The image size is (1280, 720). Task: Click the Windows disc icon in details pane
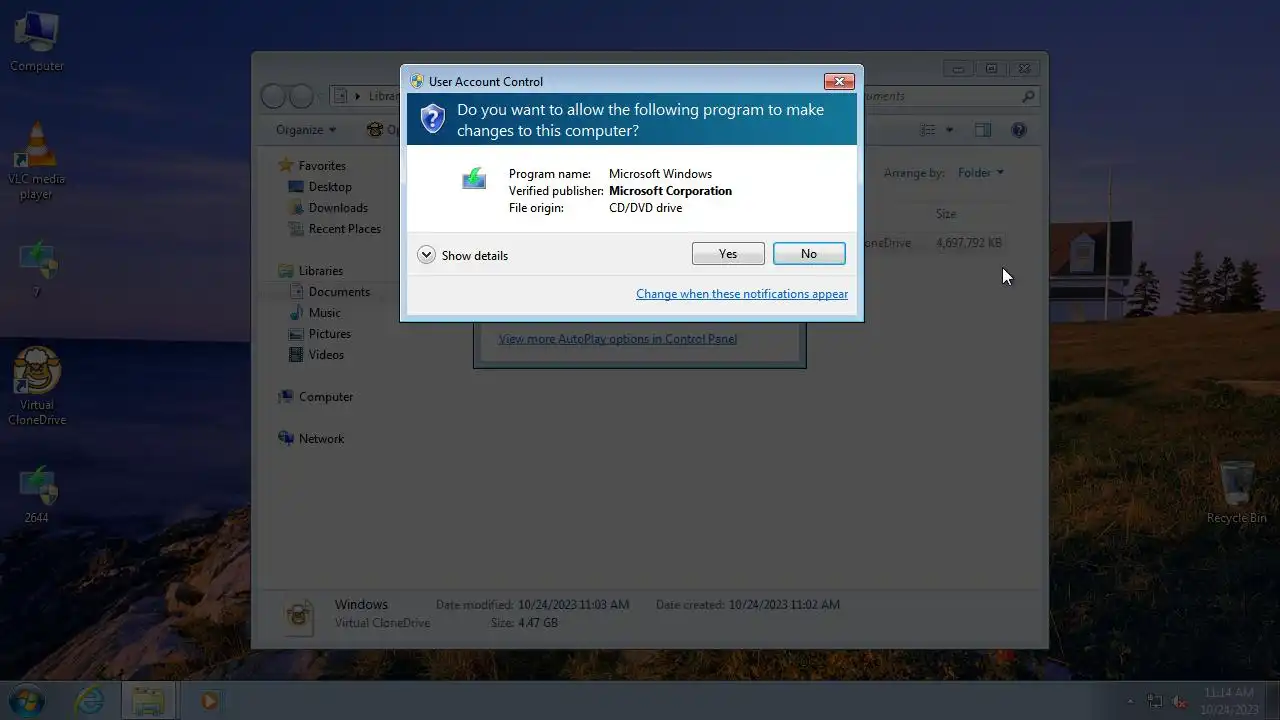pos(299,615)
